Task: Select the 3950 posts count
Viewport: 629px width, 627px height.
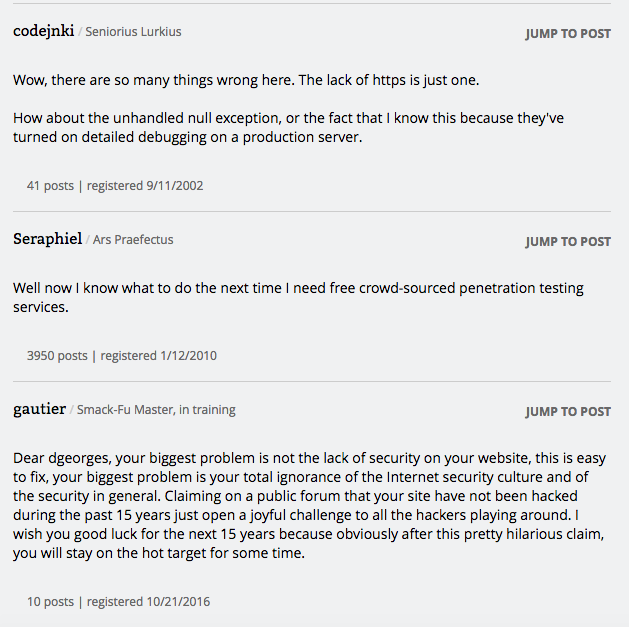Action: point(57,356)
